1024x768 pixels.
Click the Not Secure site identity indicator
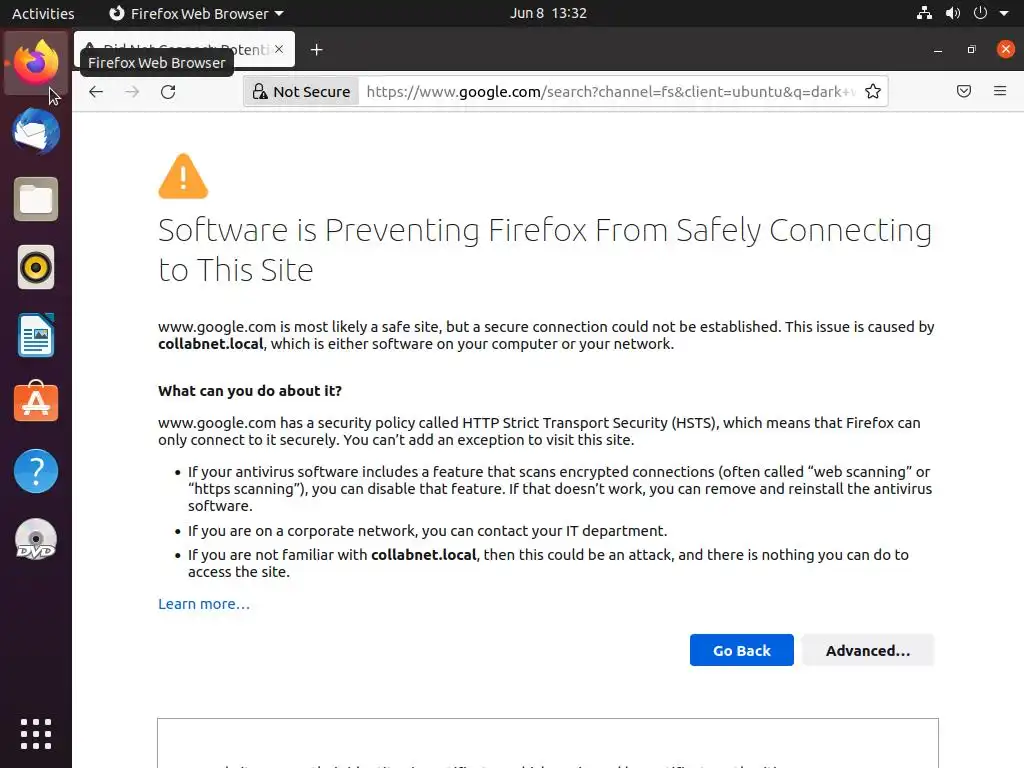point(300,92)
